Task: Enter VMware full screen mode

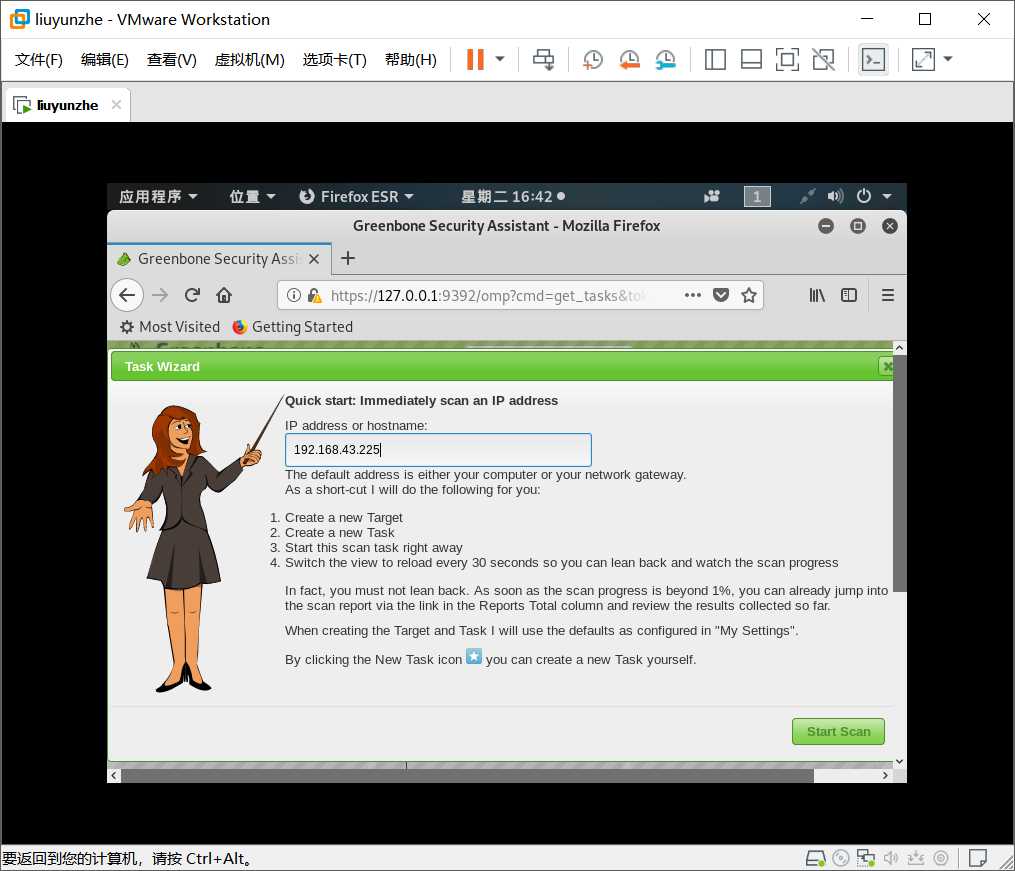Action: [x=787, y=60]
